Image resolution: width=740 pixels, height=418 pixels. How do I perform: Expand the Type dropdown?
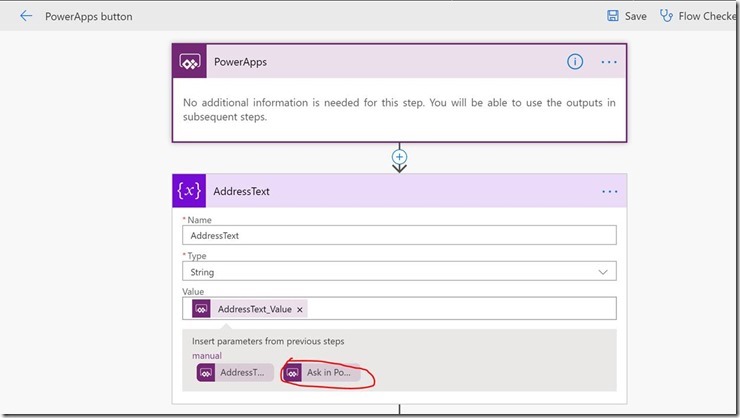click(603, 271)
